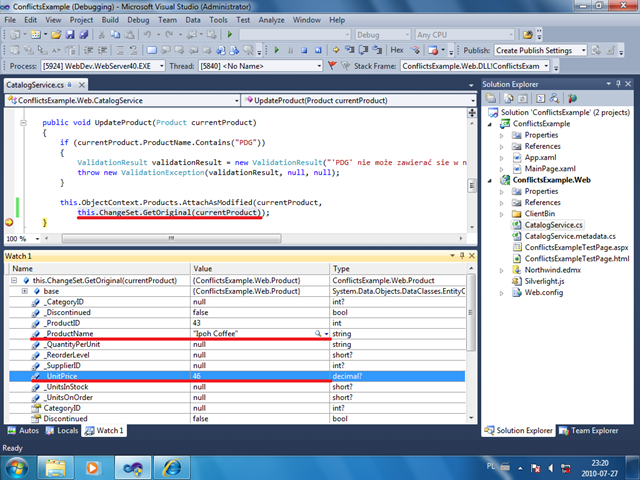This screenshot has width=640, height=480.
Task: Switch to the Locals tab
Action: tap(62, 431)
